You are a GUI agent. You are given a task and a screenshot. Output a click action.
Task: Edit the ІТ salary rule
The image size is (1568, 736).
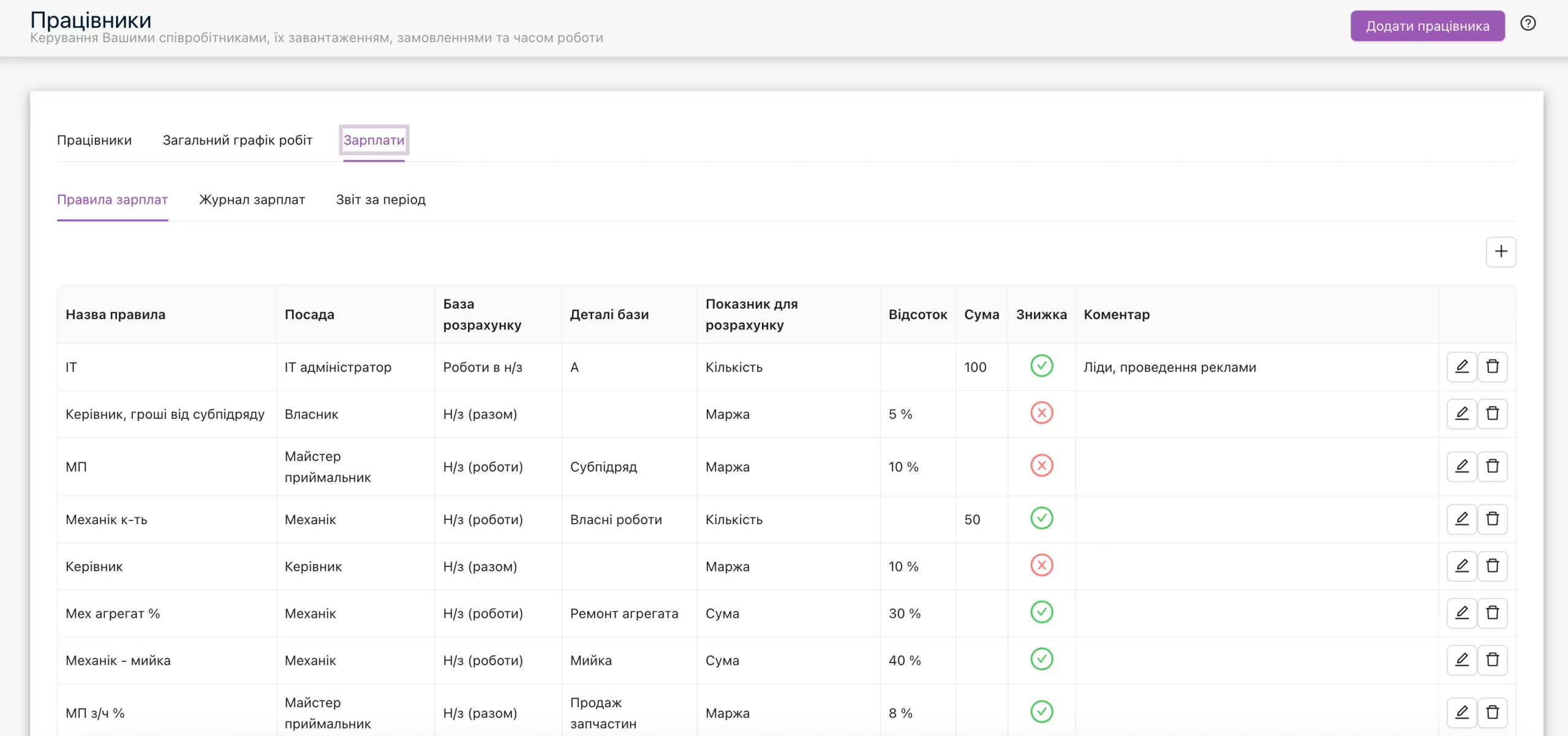pos(1461,367)
